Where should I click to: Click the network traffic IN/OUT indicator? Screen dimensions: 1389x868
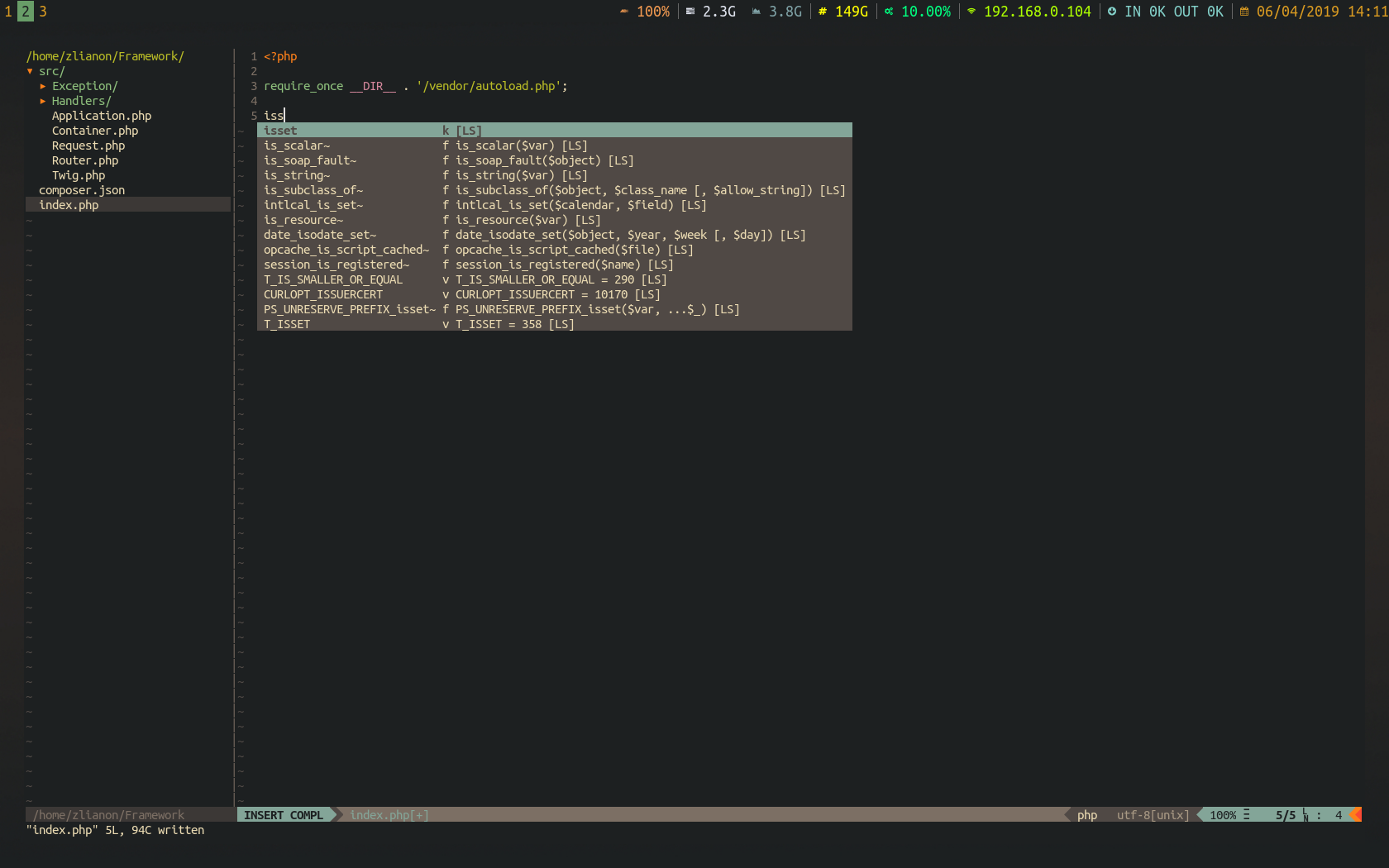coord(1166,12)
